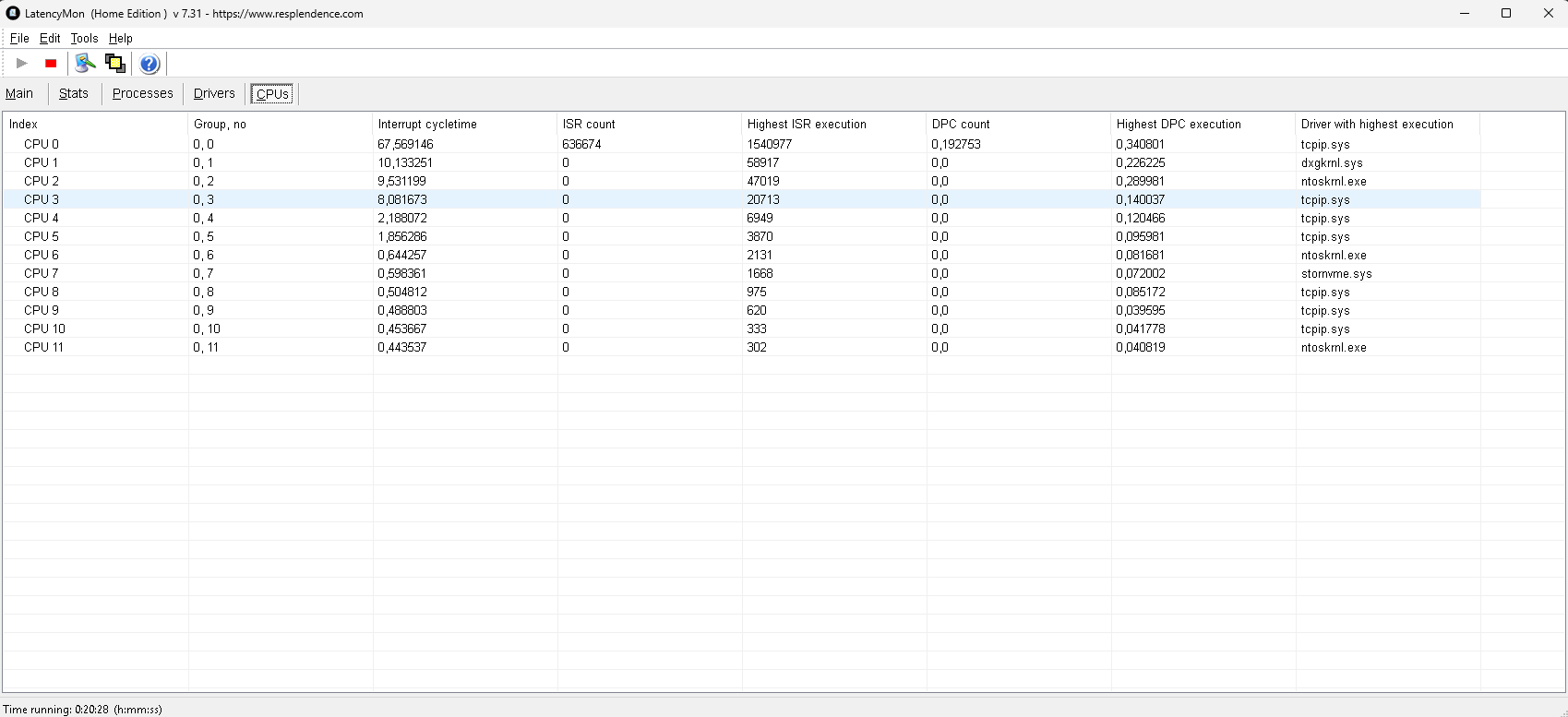Select the highlighted CPU 3 row
This screenshot has height=717, width=1568.
(x=742, y=199)
